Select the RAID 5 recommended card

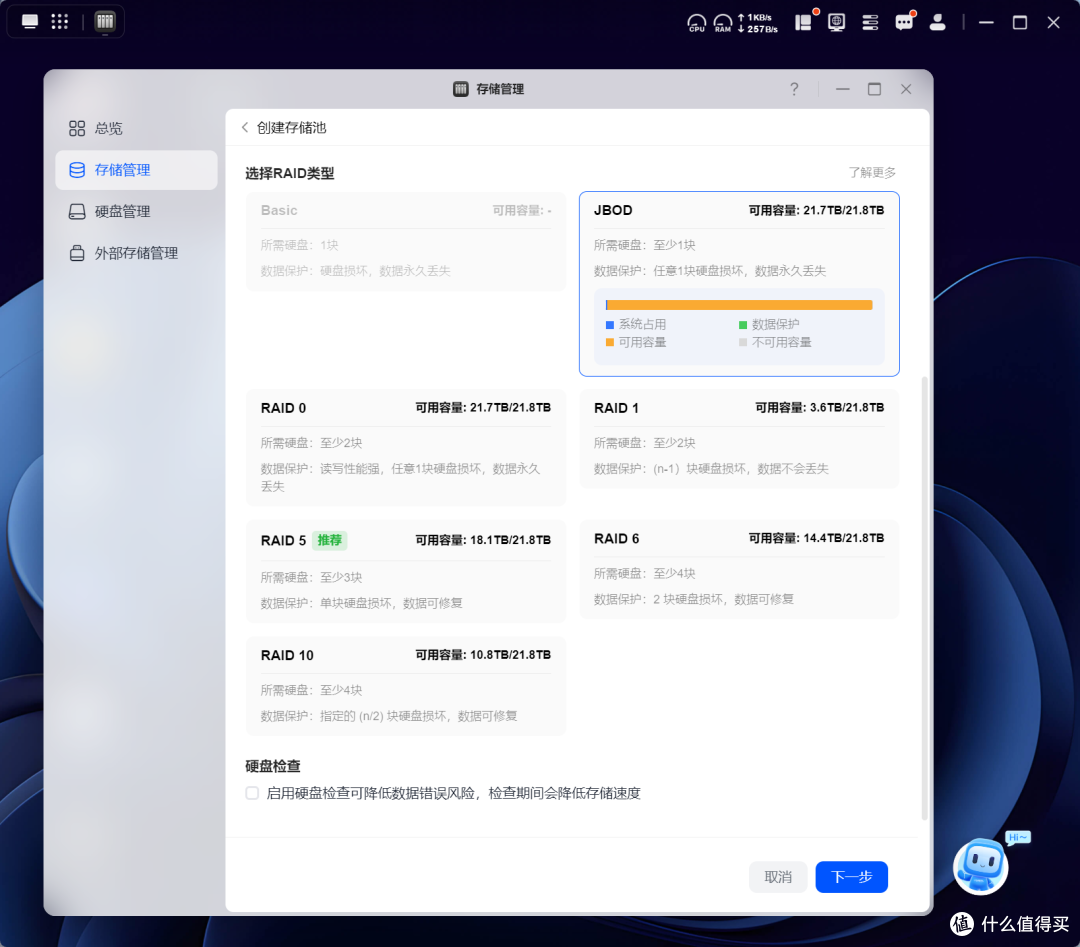point(406,572)
